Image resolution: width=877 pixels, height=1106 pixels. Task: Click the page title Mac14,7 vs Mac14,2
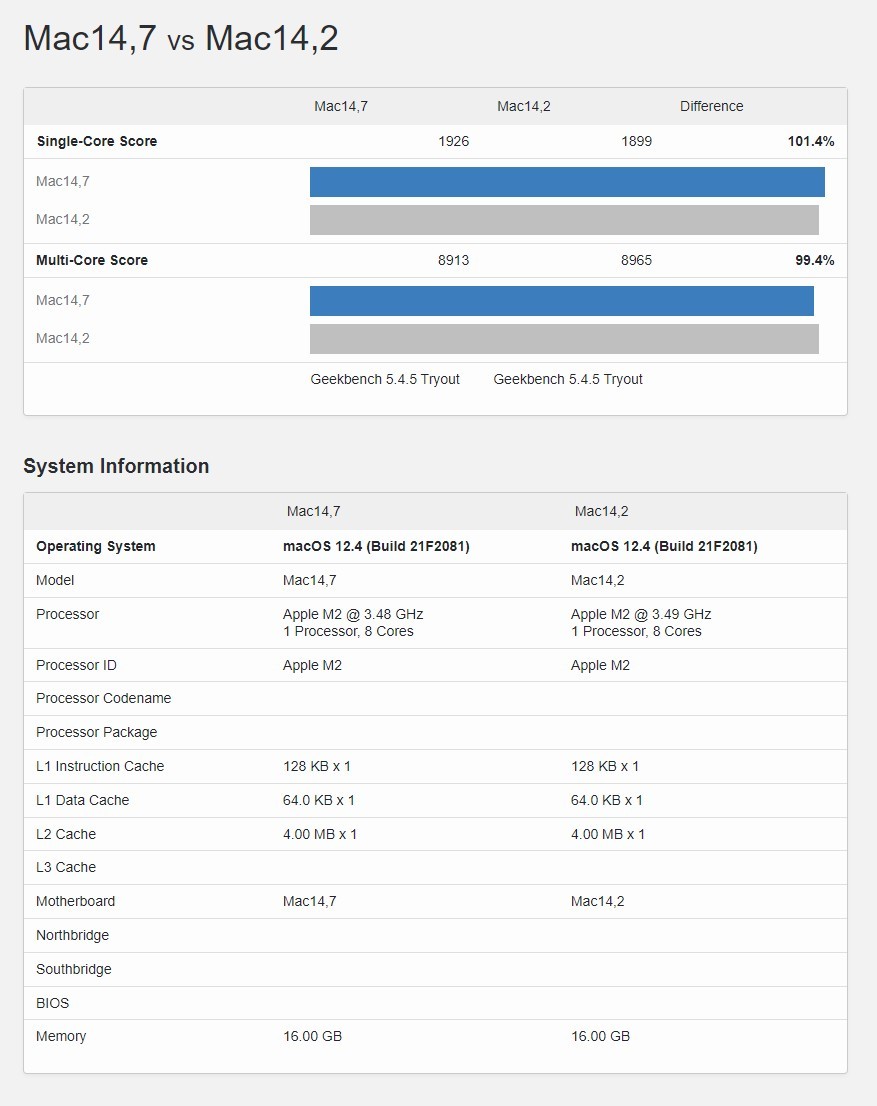click(x=181, y=39)
